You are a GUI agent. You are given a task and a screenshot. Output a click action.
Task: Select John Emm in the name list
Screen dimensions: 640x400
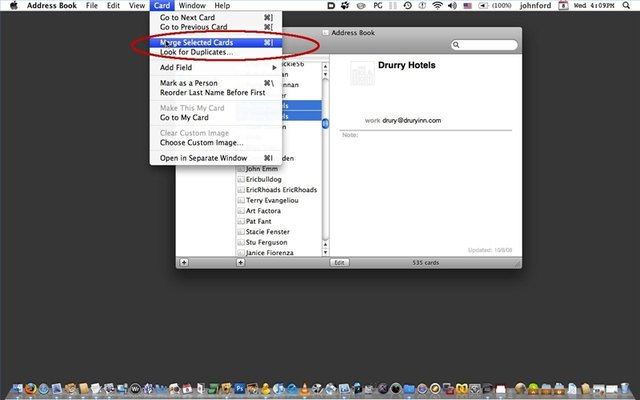(262, 169)
